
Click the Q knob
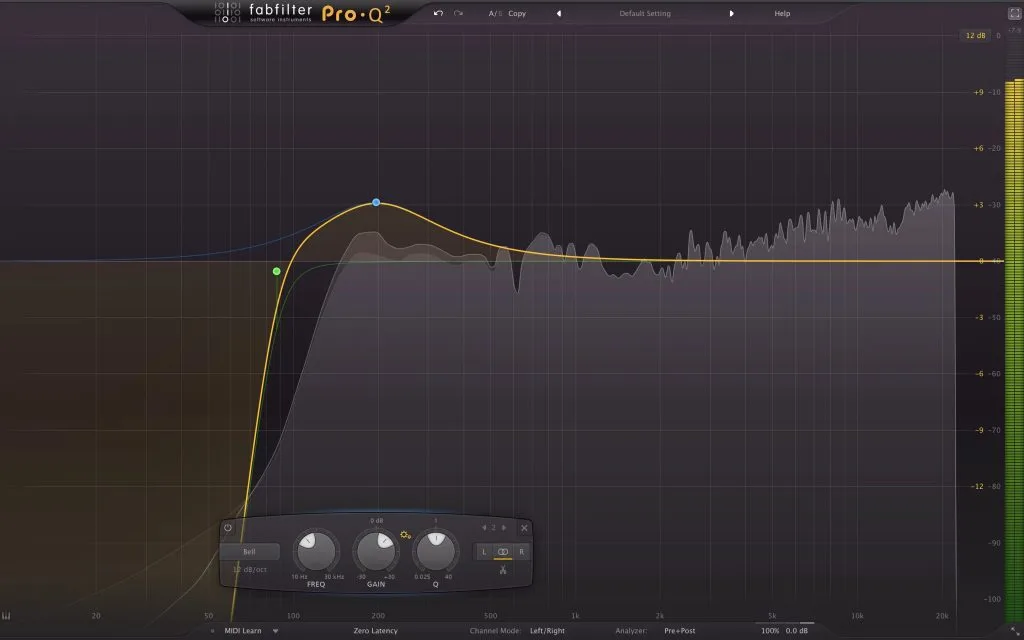pyautogui.click(x=436, y=551)
